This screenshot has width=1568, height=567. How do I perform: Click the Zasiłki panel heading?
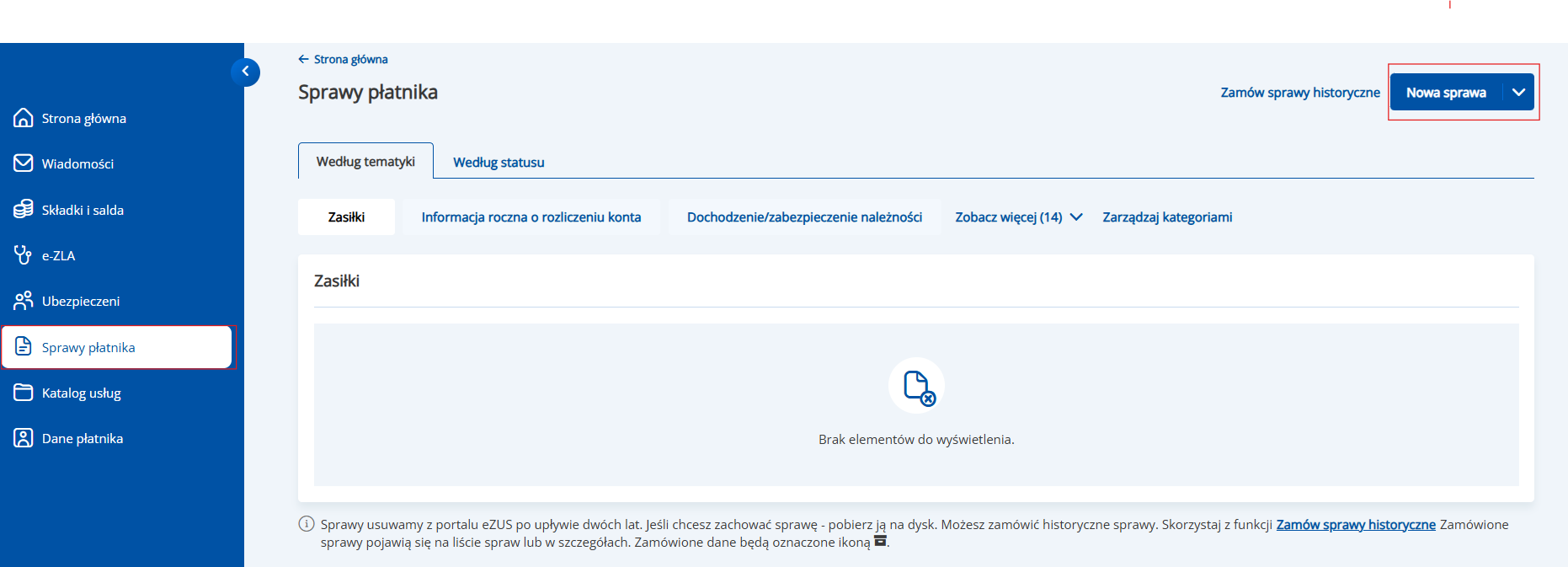[337, 281]
